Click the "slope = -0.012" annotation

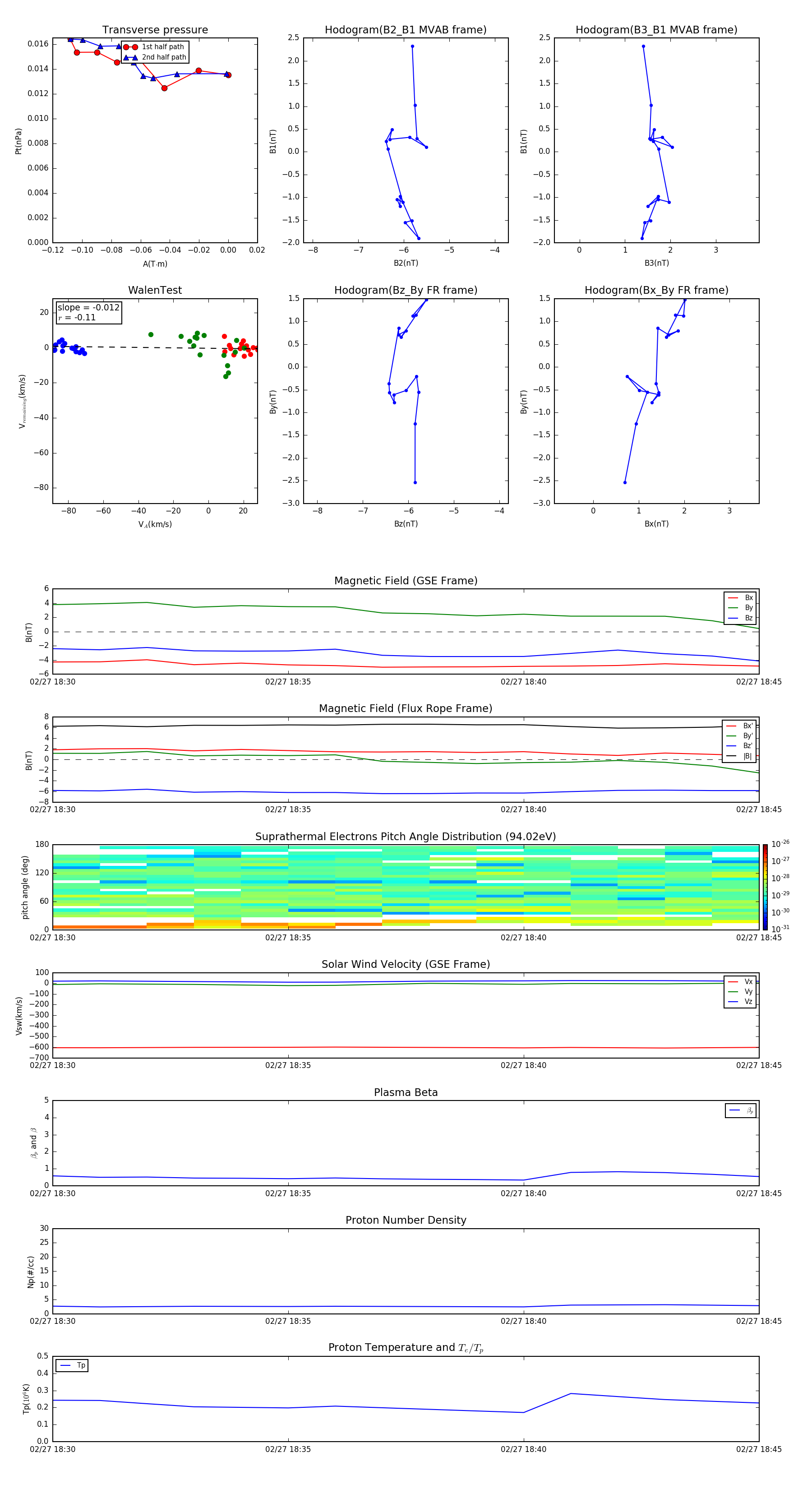[x=88, y=308]
